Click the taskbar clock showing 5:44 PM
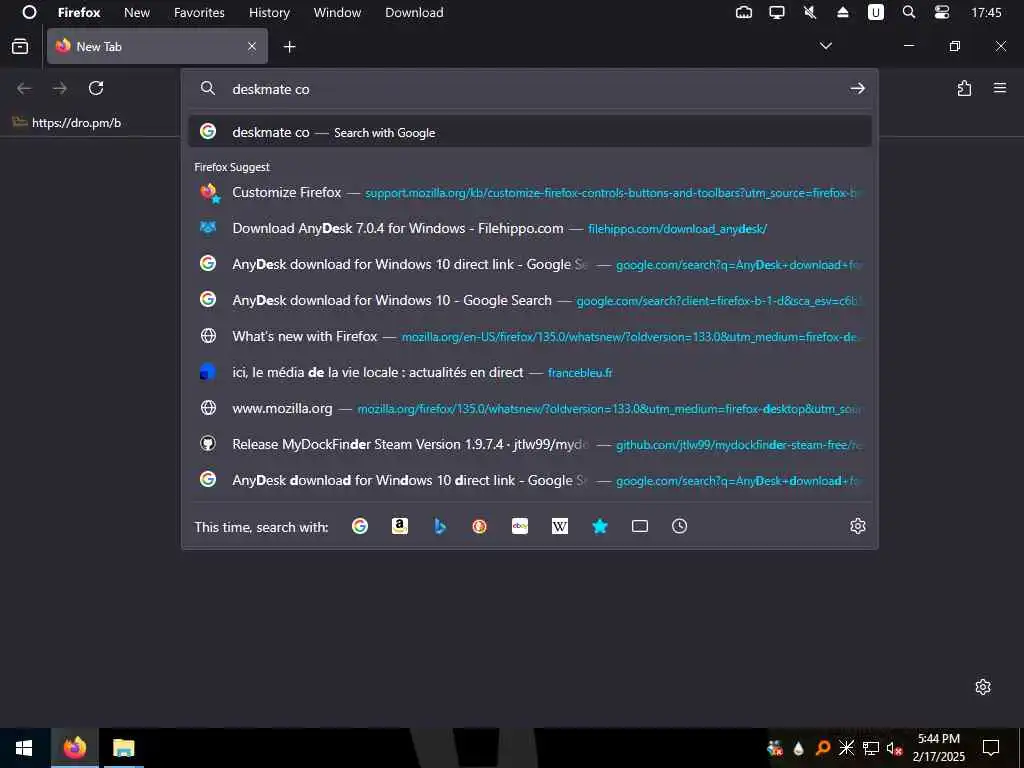1024x768 pixels. click(938, 748)
